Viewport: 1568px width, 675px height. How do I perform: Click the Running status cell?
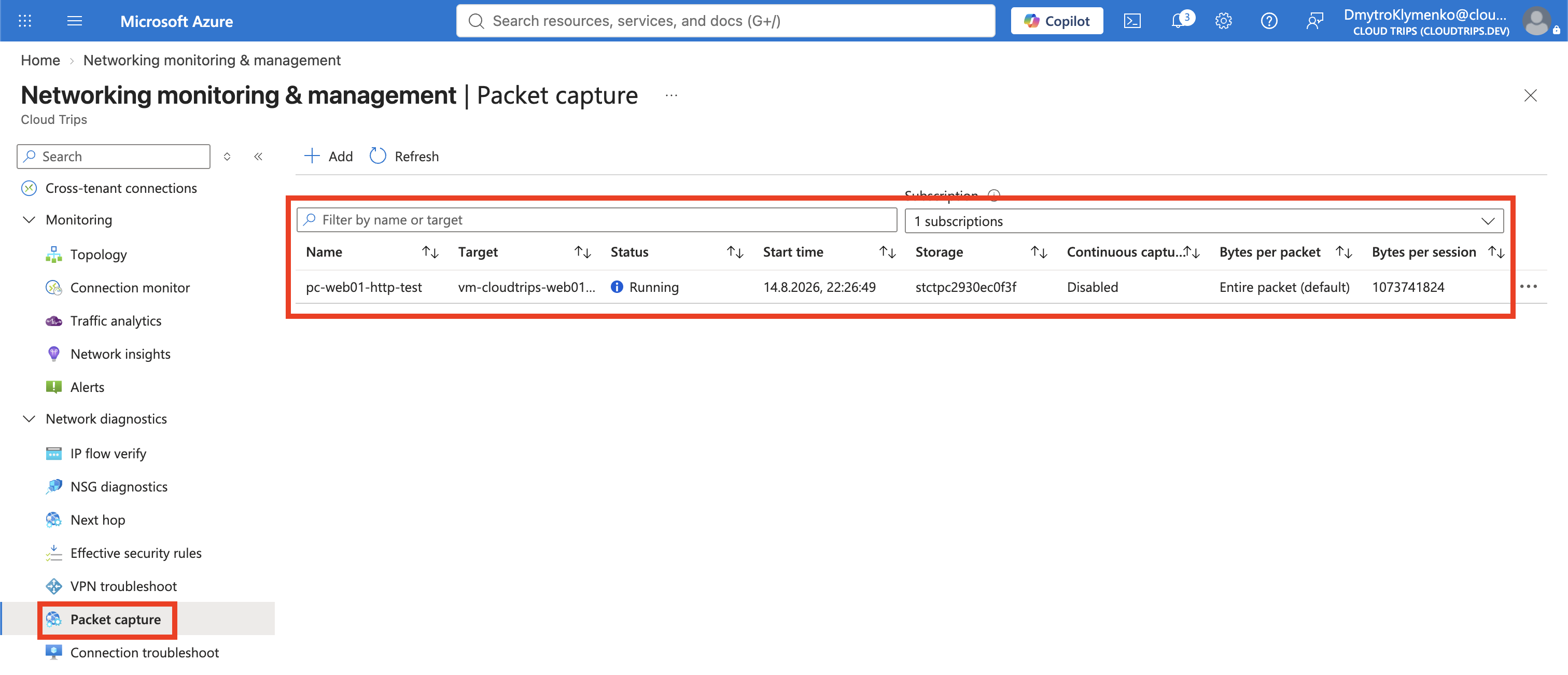pyautogui.click(x=645, y=287)
